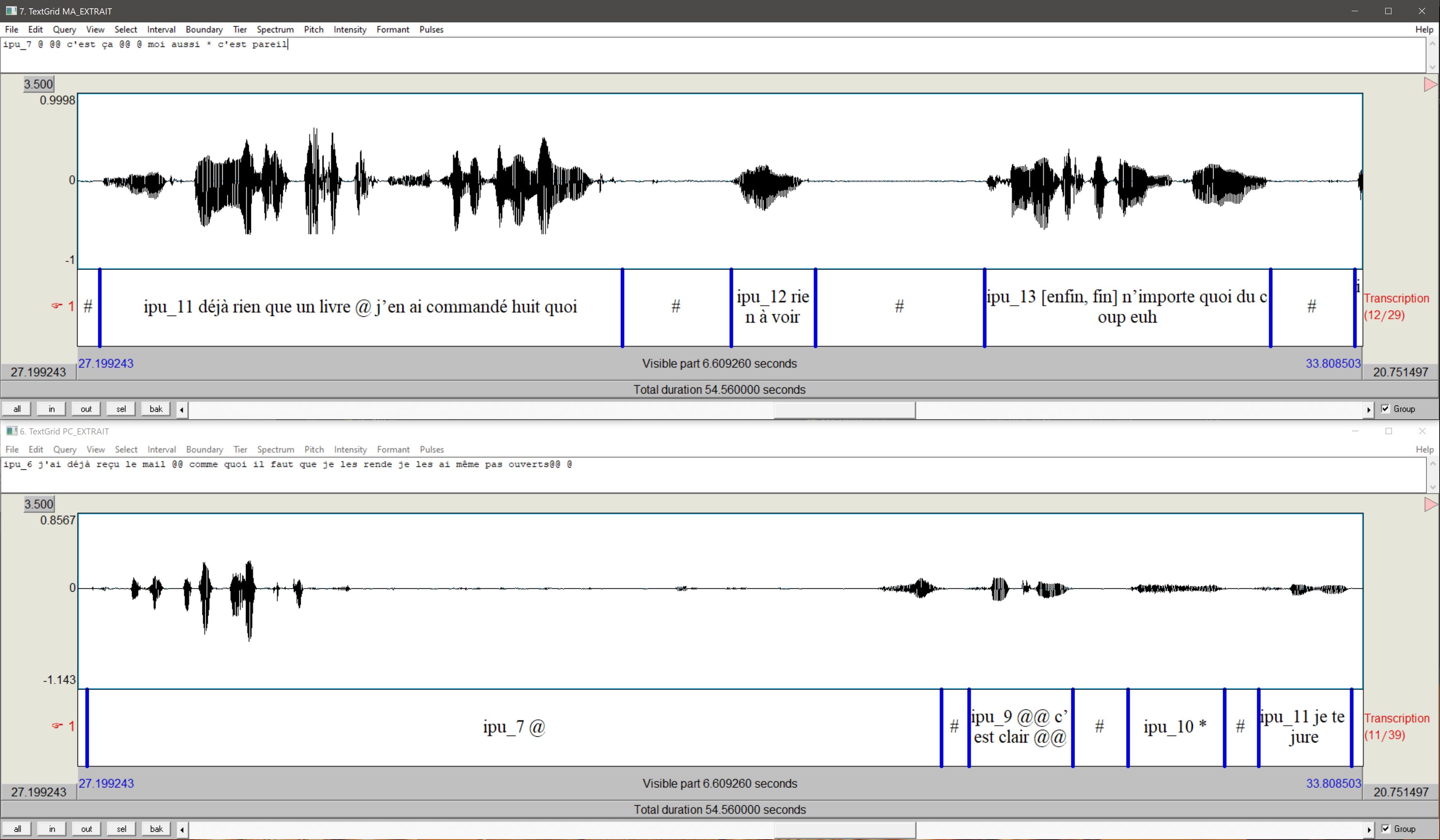
Task: Open Formant menu in MA_EXTRAIT window
Action: pyautogui.click(x=393, y=29)
